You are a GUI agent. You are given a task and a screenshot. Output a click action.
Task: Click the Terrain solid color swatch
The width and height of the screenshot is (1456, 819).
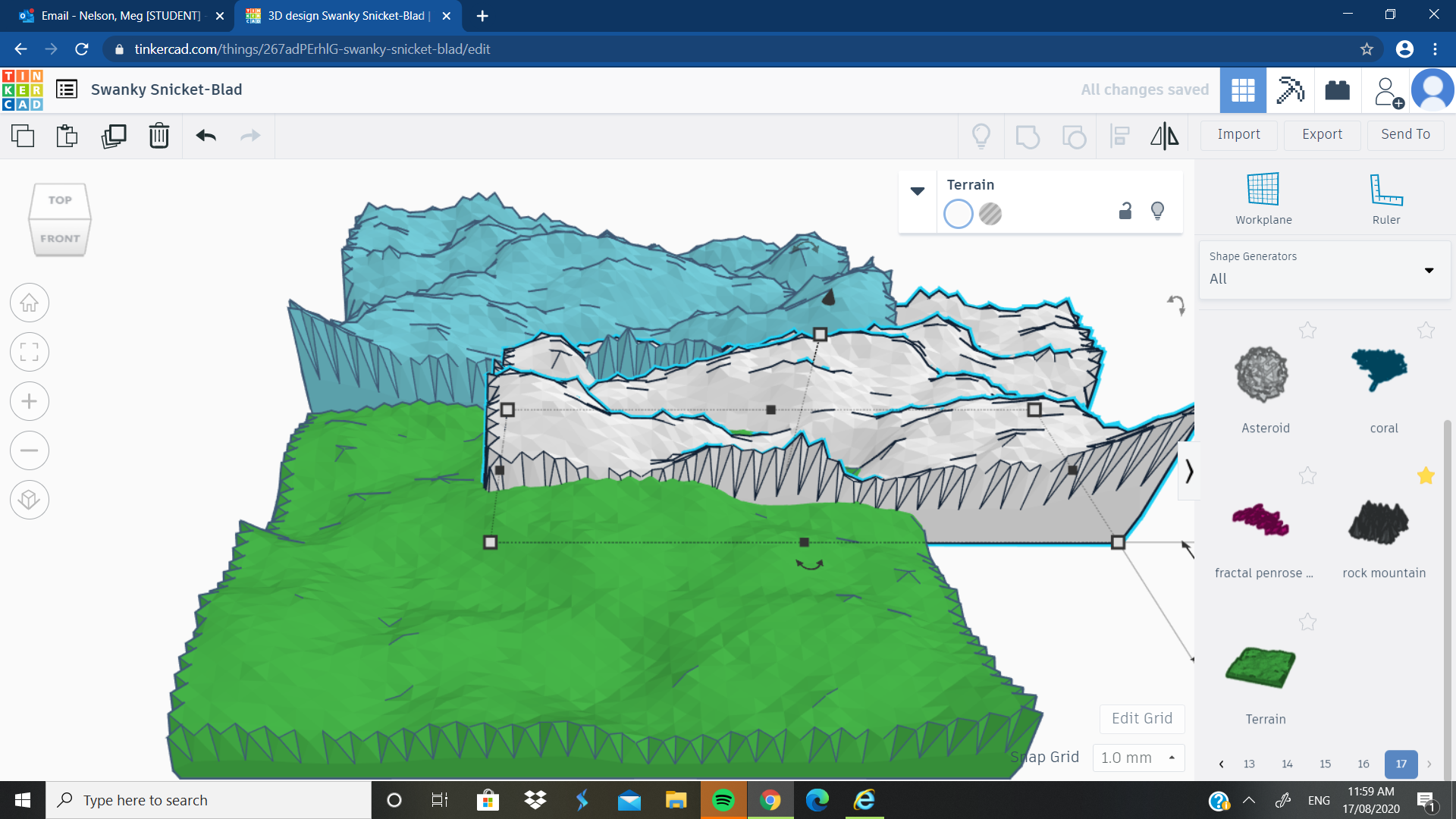(958, 214)
